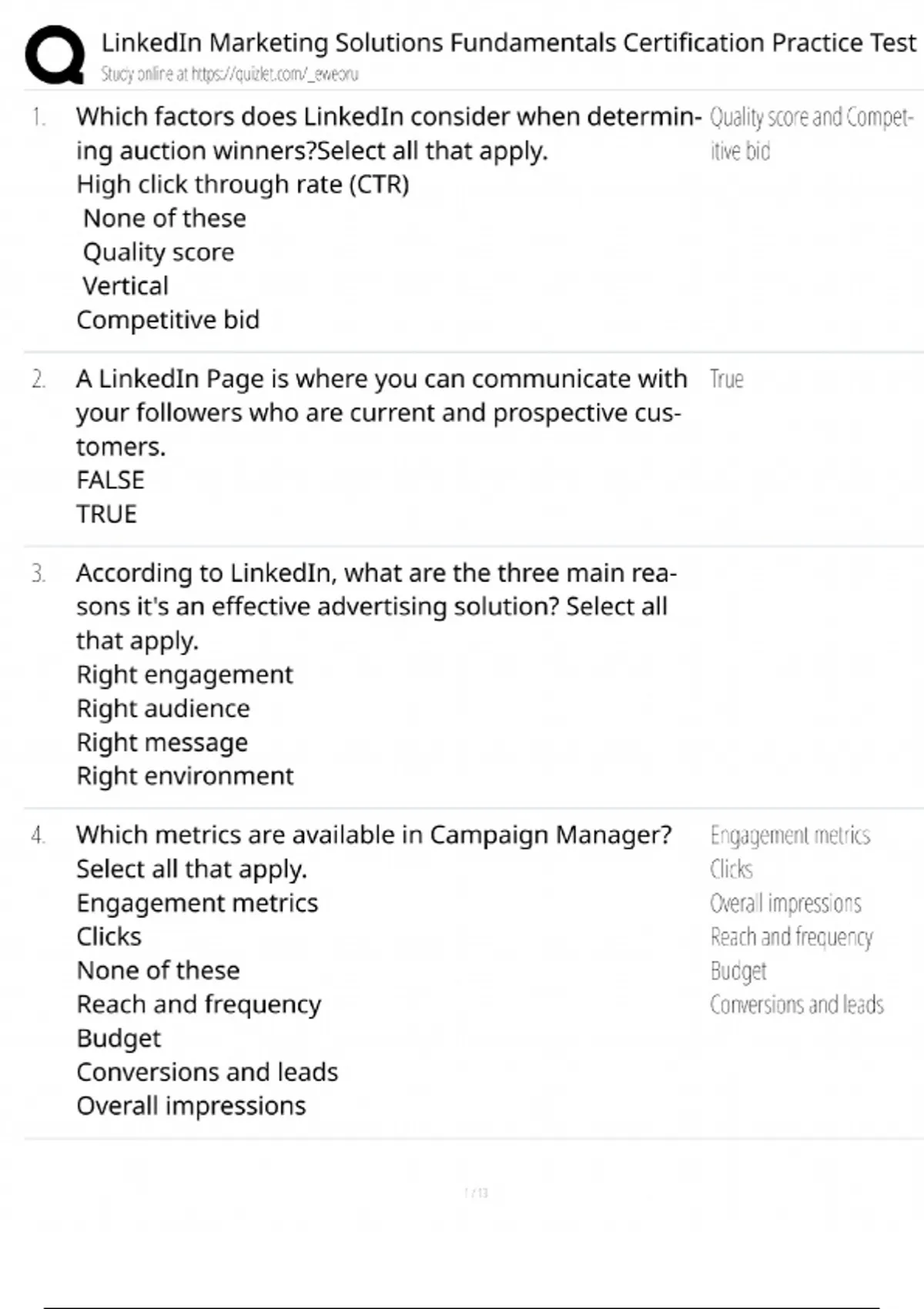Select the black 'Overall impressions' option at the list bottom
The width and height of the screenshot is (924, 1309).
click(191, 1106)
